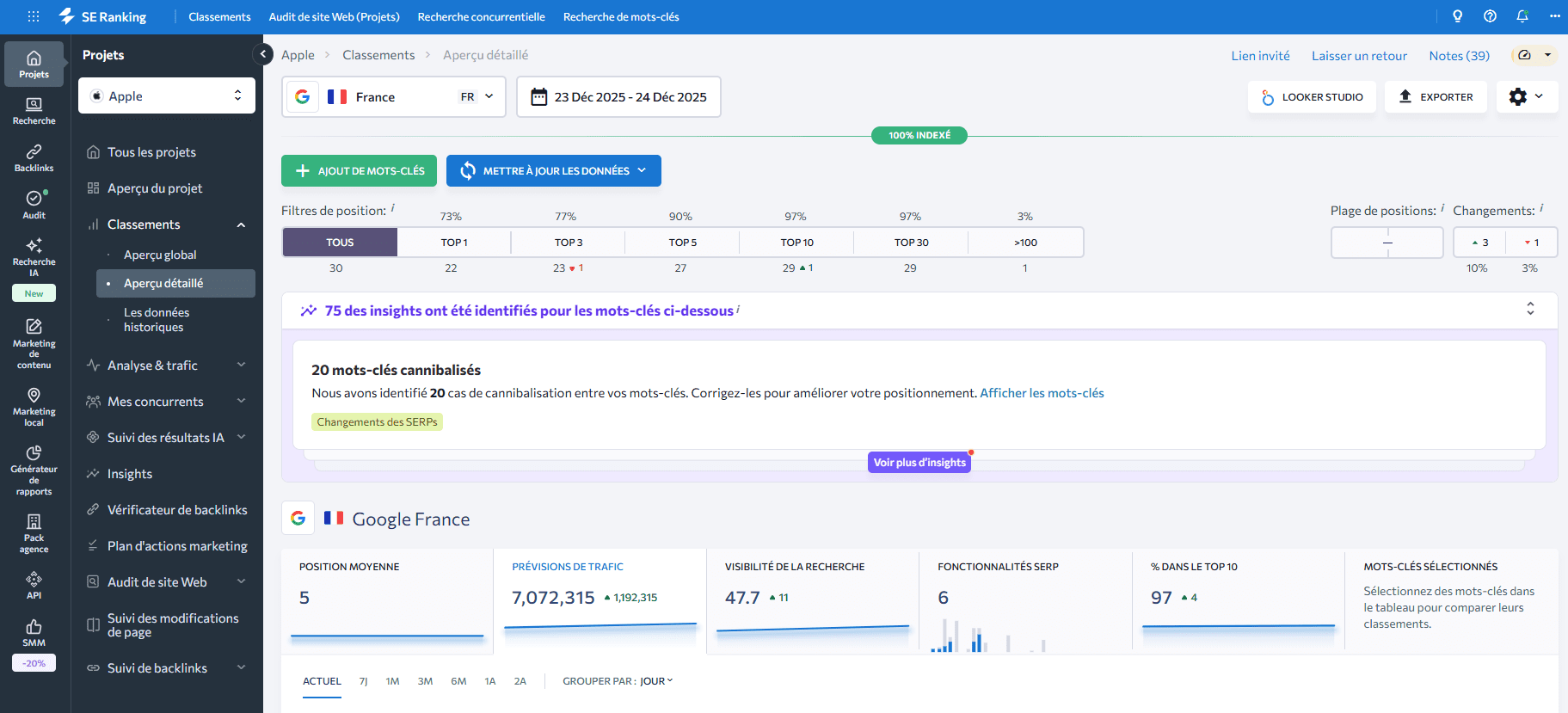Image resolution: width=1568 pixels, height=713 pixels.
Task: Collapse the insights panel header arrows
Action: pos(1530,309)
